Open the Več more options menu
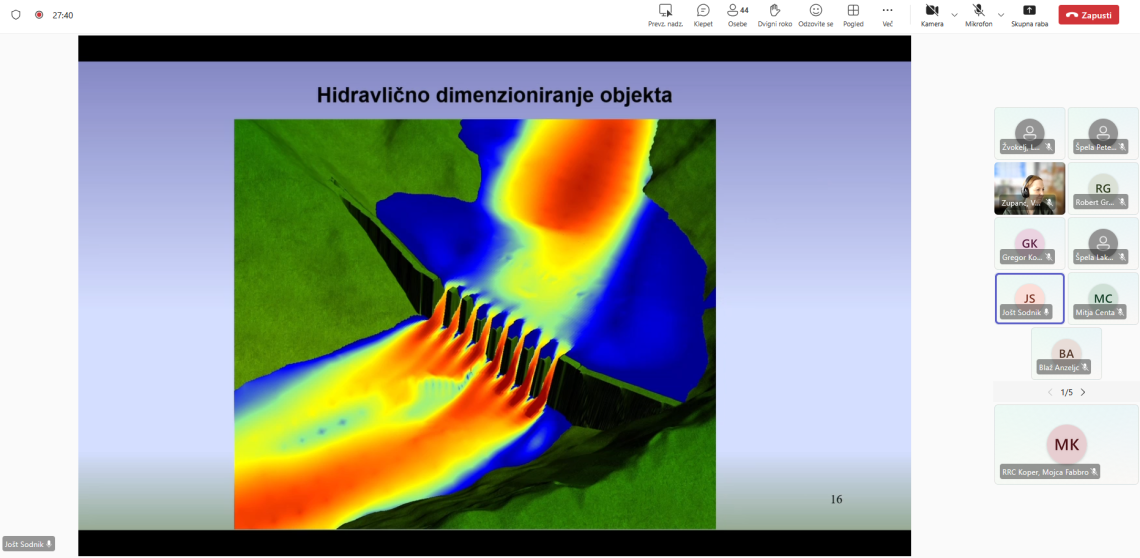Image resolution: width=1140 pixels, height=558 pixels. (887, 11)
